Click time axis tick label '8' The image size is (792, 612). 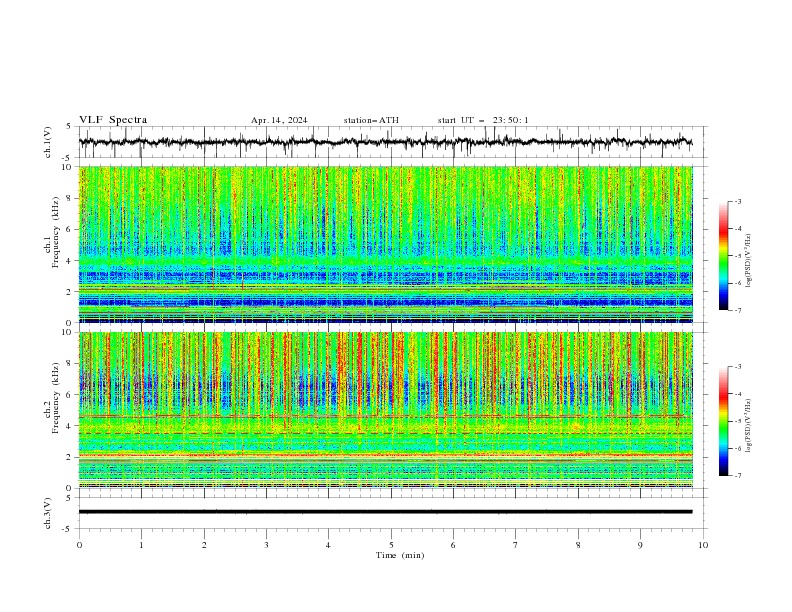[x=578, y=545]
